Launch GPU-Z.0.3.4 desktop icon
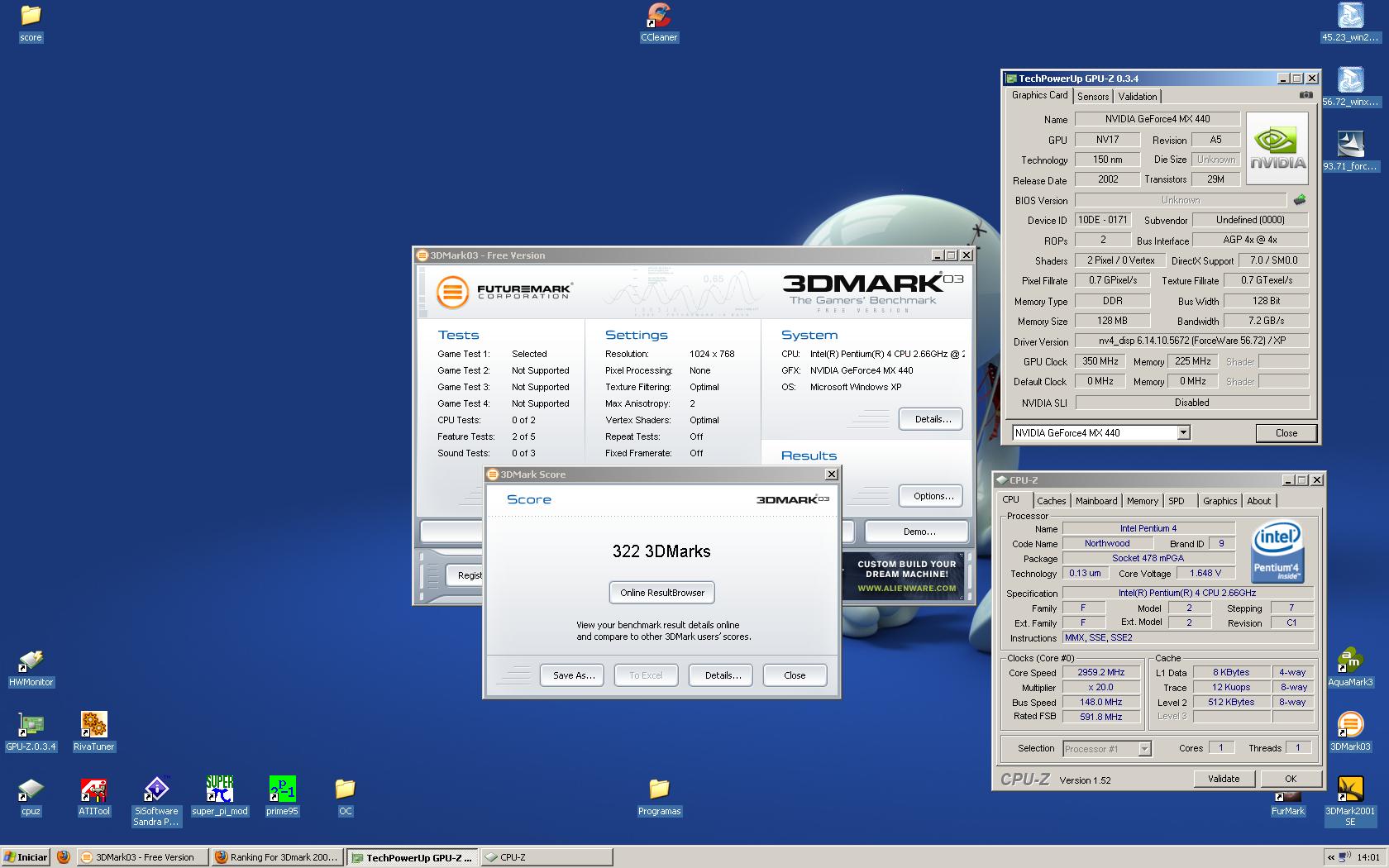Viewport: 1389px width, 868px height. [31, 732]
